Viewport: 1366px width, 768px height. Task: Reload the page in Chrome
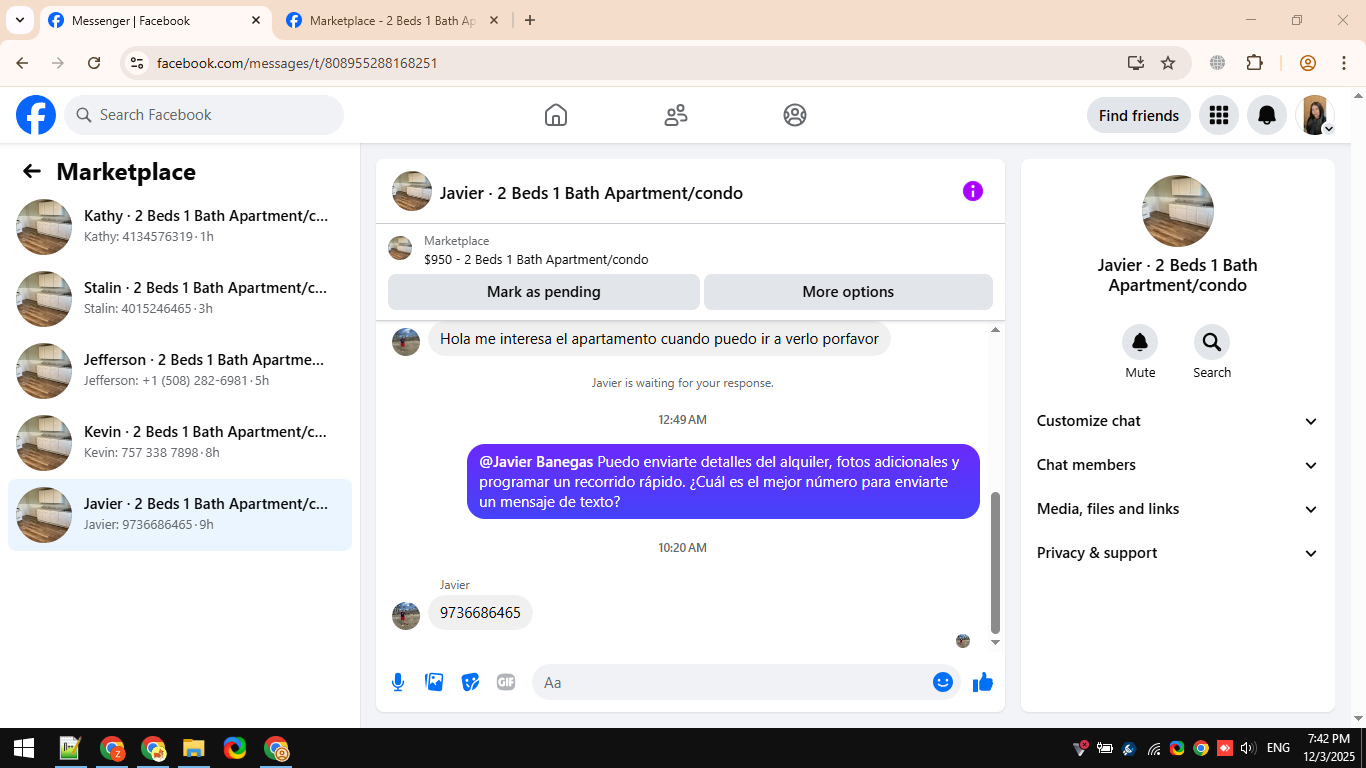pos(94,63)
